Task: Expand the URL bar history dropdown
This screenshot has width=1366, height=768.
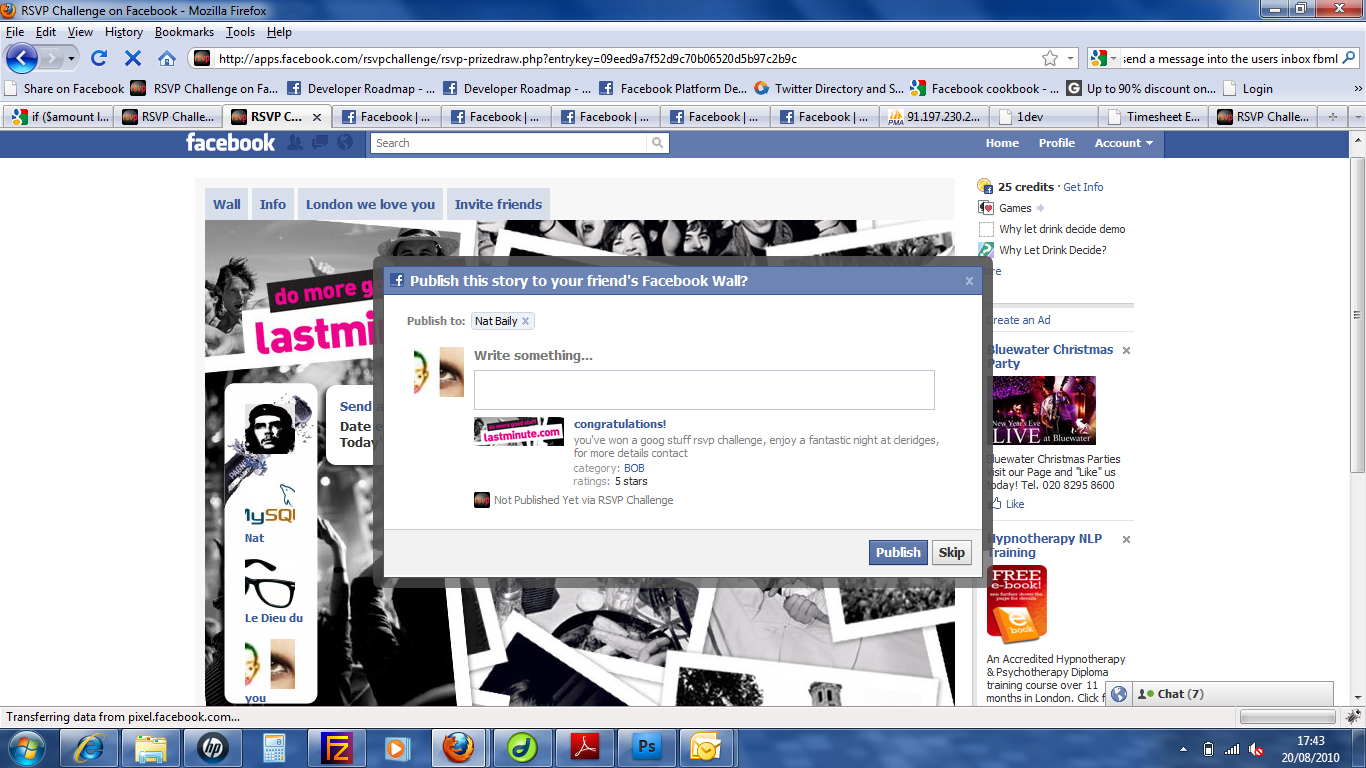Action: click(x=1071, y=58)
